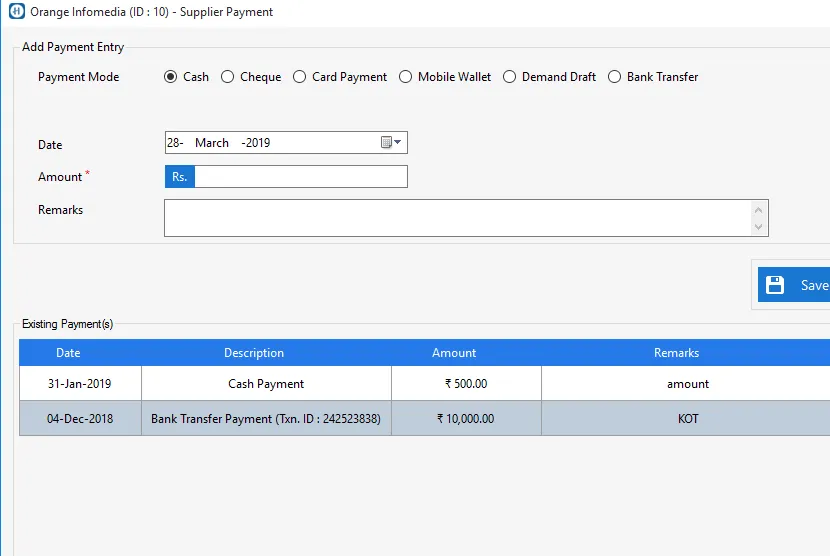This screenshot has height=556, width=830.
Task: Choose Card Payment radio option
Action: click(300, 77)
